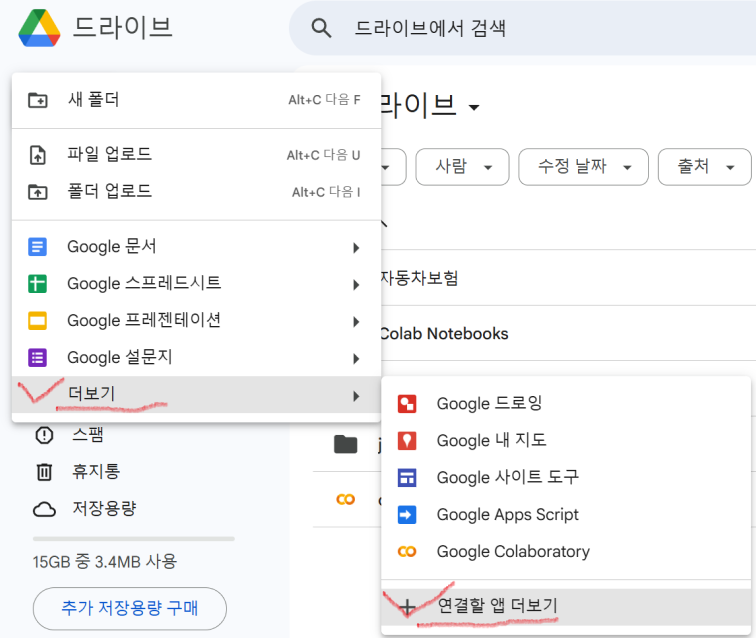Screen dimensions: 756x638
Task: Click the storage usage progress bar
Action: coord(134,539)
